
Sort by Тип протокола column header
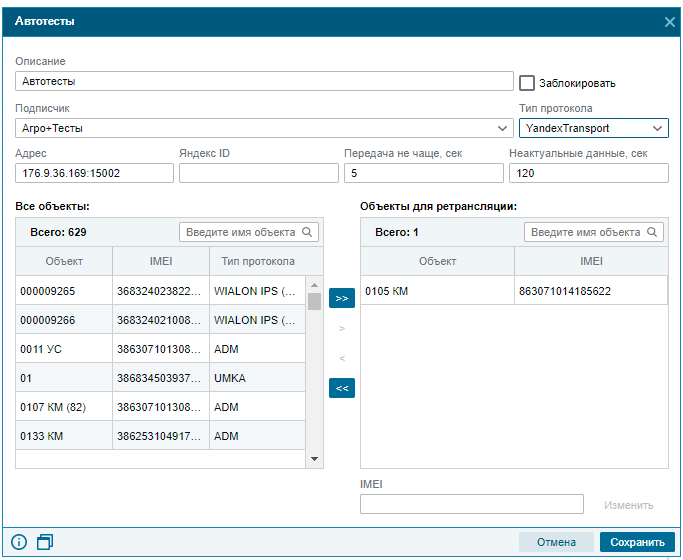(x=258, y=261)
